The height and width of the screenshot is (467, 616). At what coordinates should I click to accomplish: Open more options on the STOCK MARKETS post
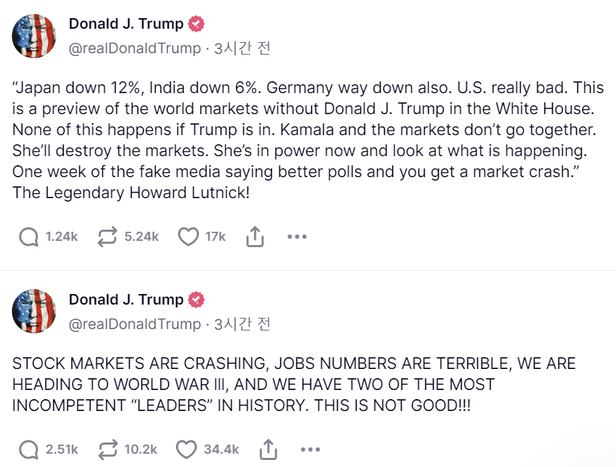[309, 449]
